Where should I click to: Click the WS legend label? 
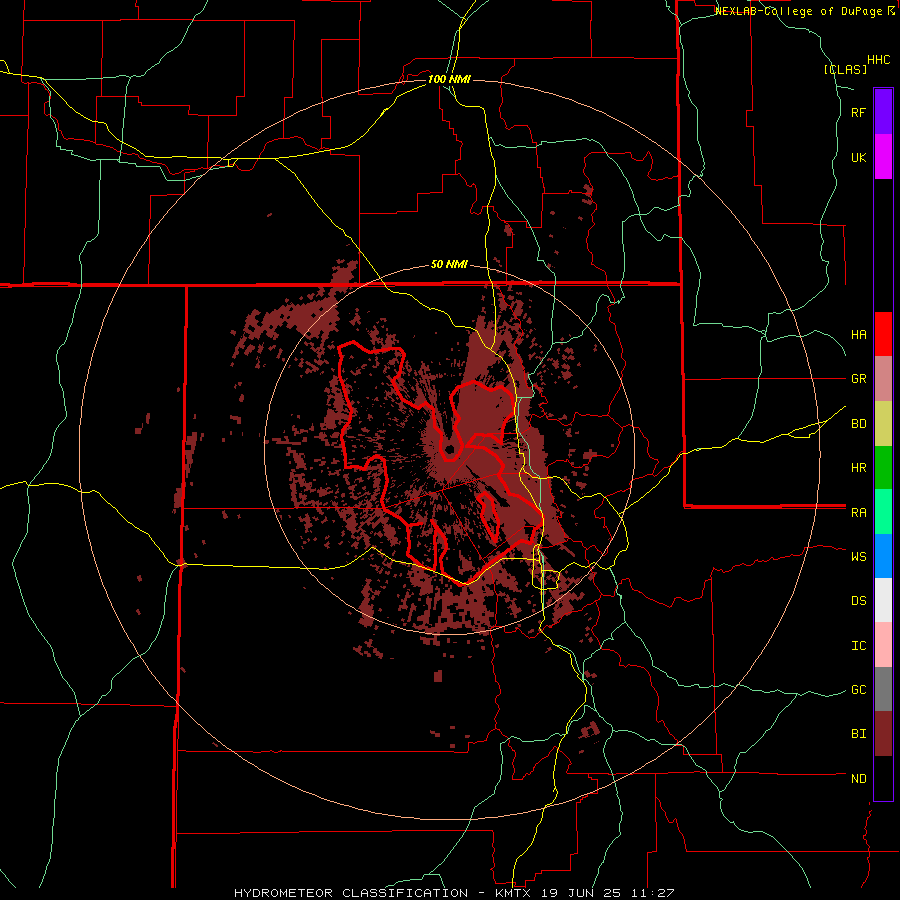pyautogui.click(x=858, y=557)
